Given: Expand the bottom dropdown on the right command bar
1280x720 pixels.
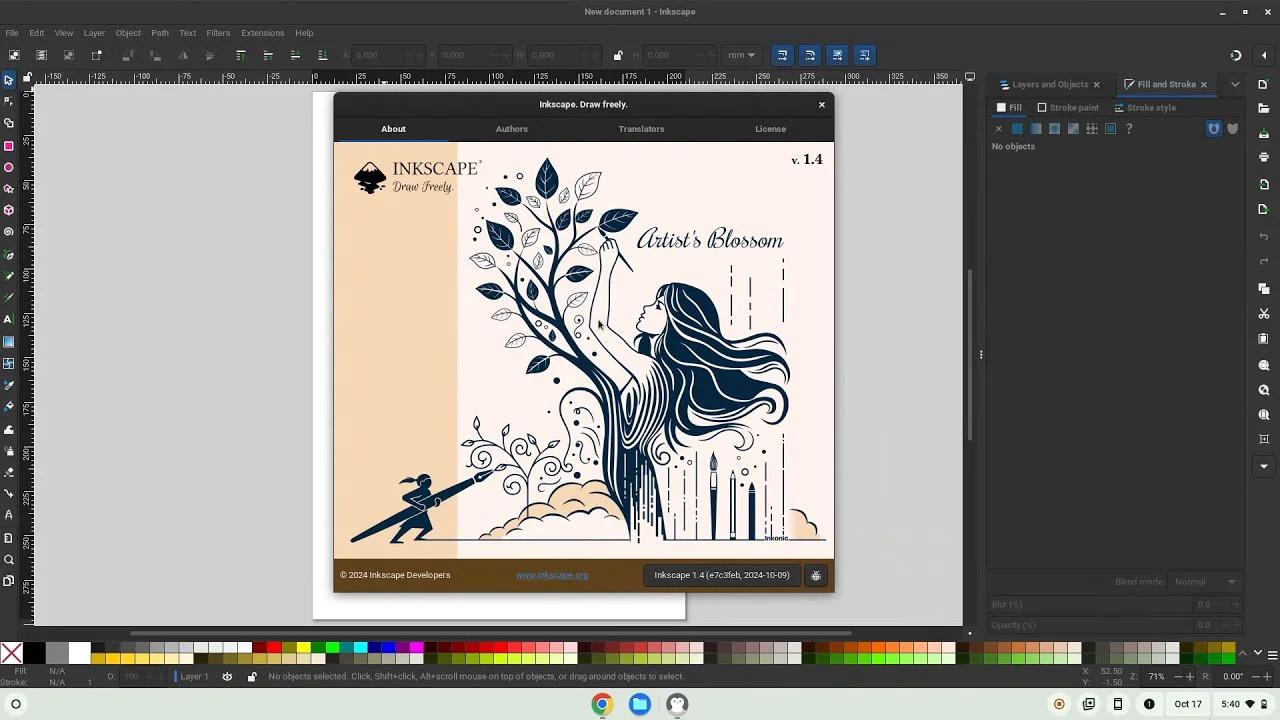Looking at the screenshot, I should pyautogui.click(x=1263, y=466).
